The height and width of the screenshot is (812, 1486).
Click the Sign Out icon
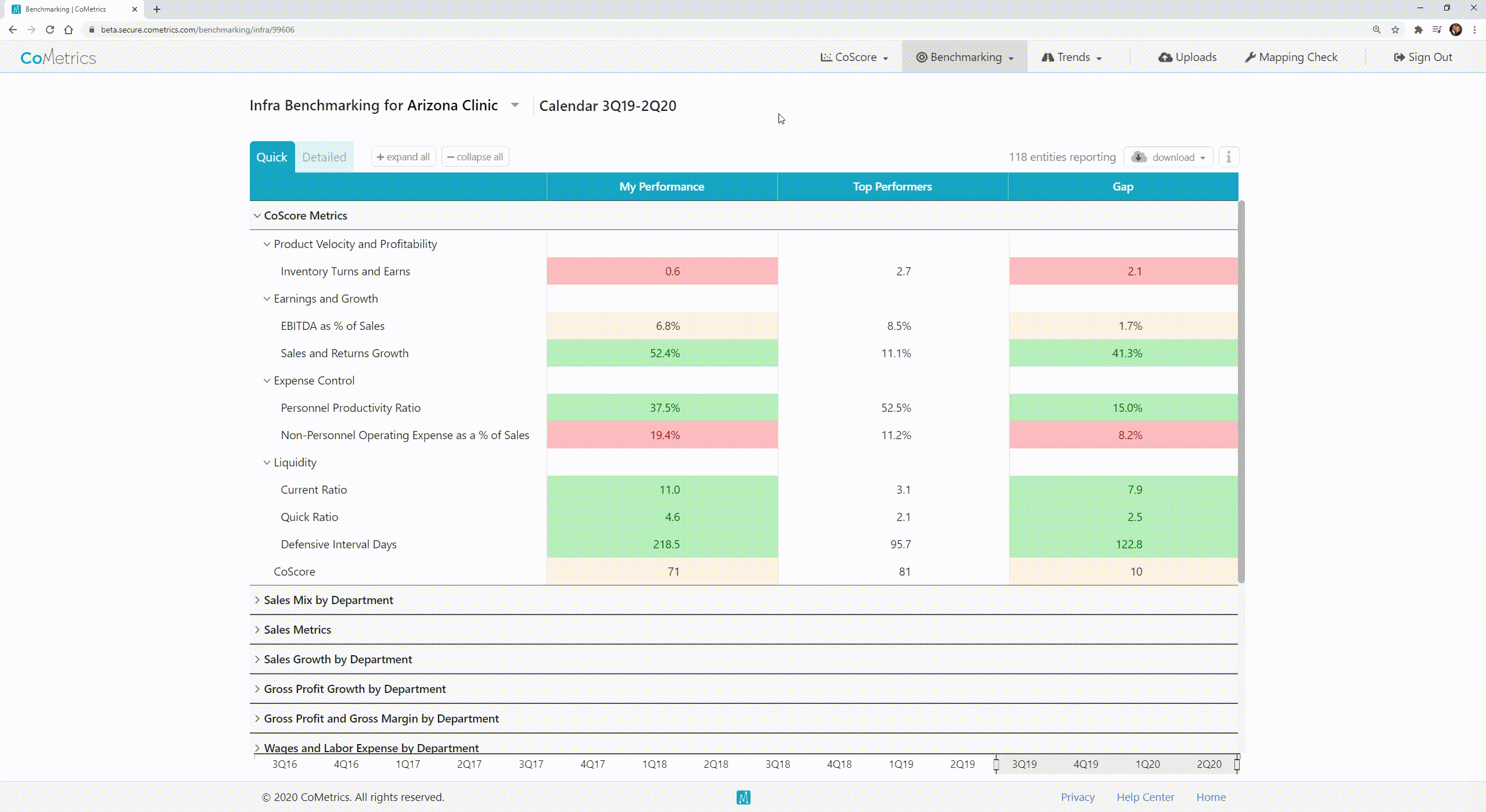click(1399, 56)
